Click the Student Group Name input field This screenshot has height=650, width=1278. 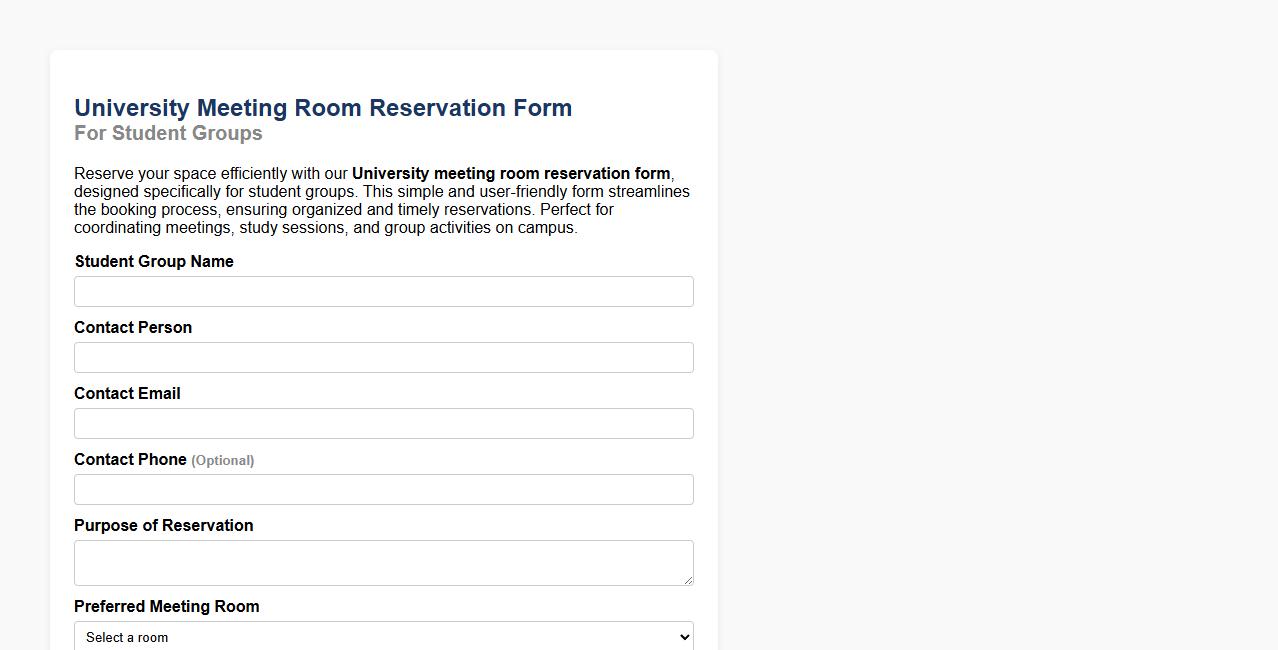click(x=383, y=291)
